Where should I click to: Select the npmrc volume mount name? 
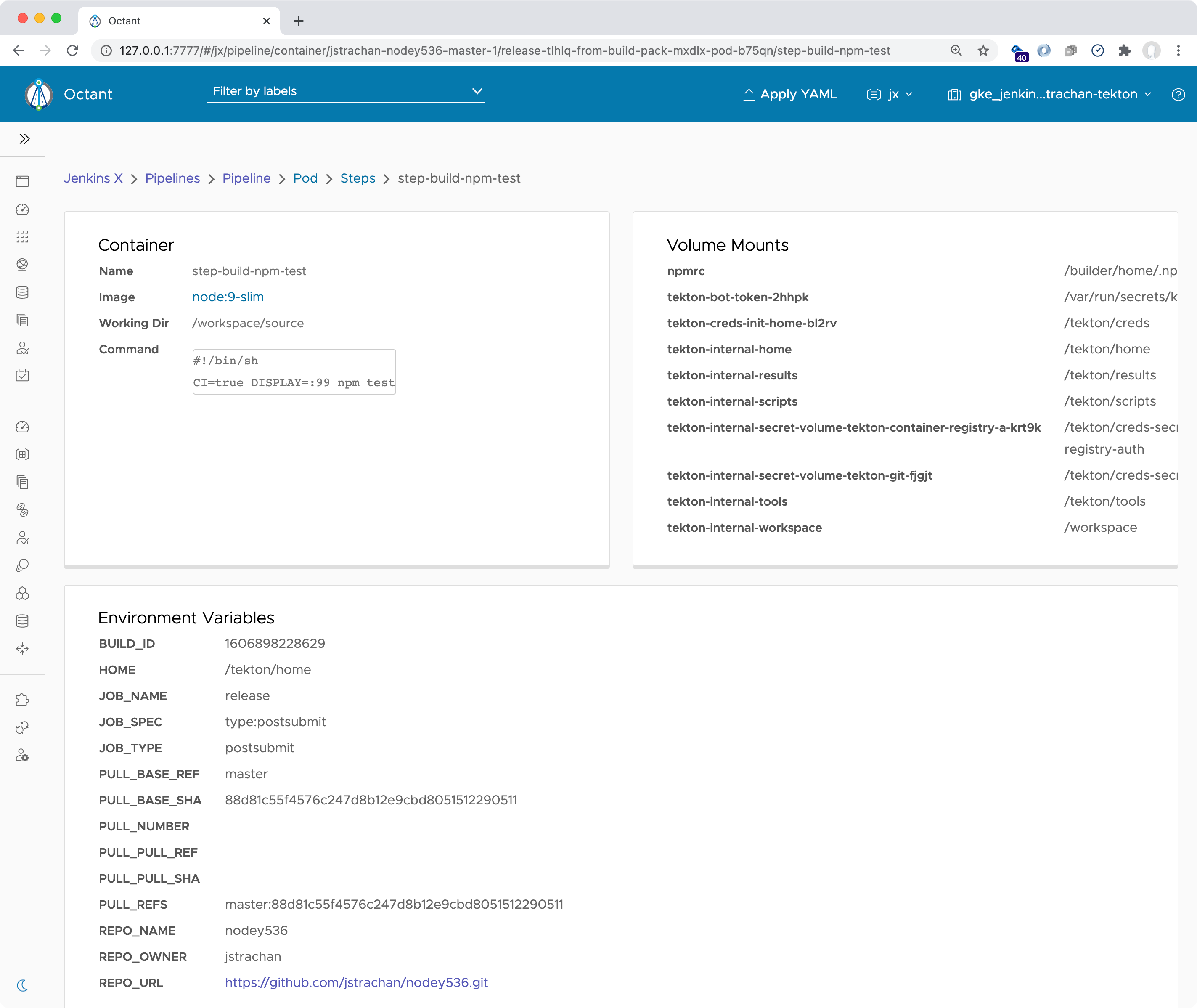pos(686,271)
